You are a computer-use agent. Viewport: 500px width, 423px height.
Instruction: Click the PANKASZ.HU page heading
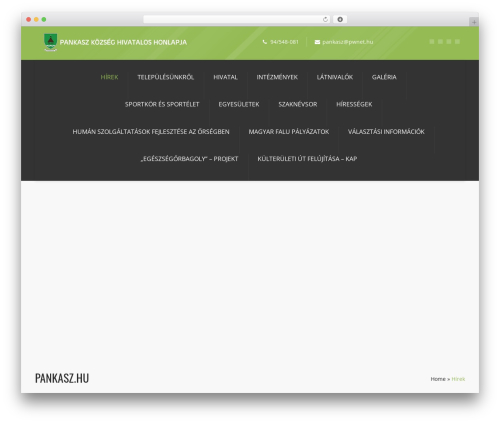62,378
